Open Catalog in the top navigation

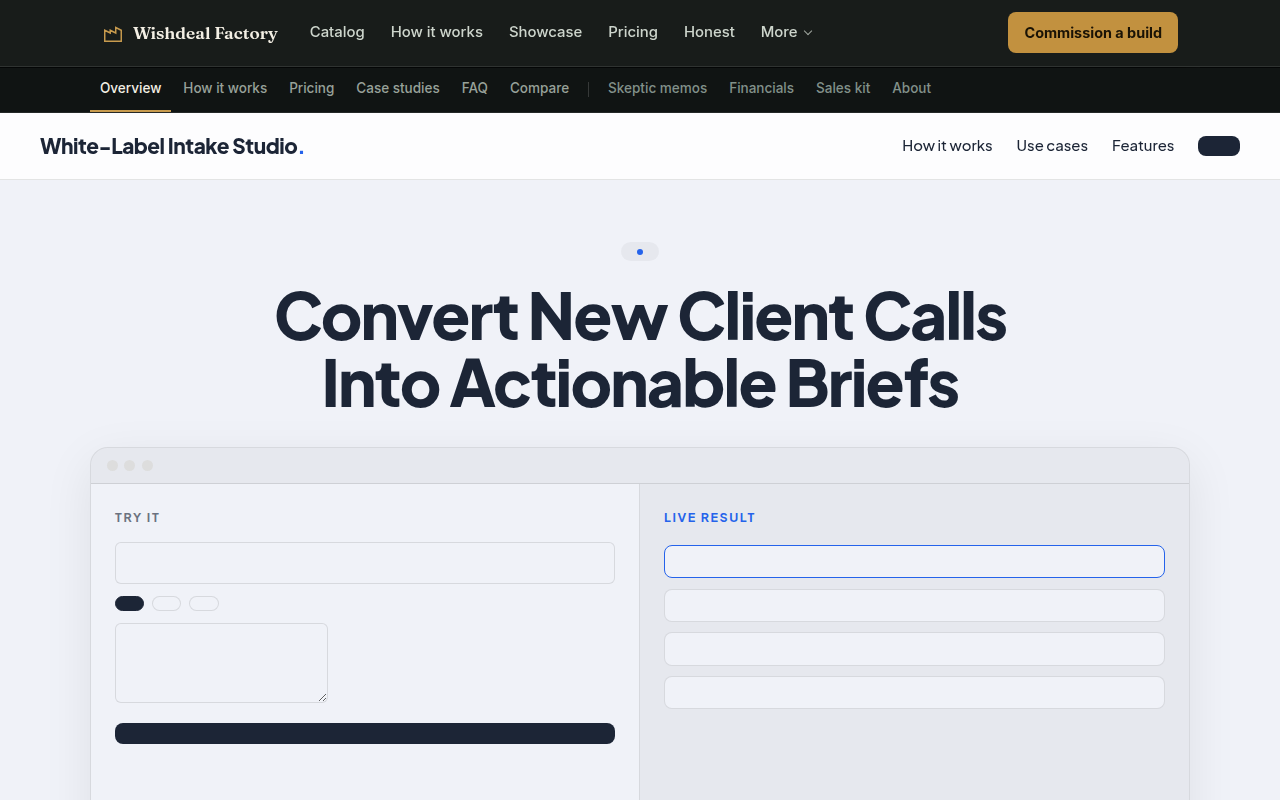tap(337, 32)
